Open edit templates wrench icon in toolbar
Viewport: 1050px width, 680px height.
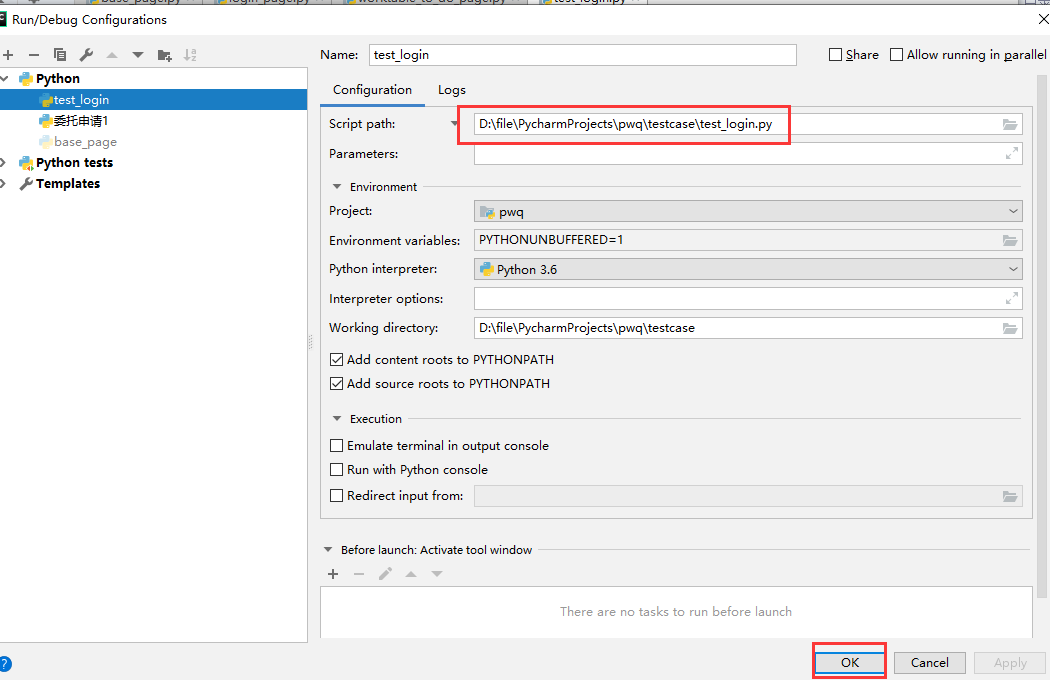pos(86,55)
